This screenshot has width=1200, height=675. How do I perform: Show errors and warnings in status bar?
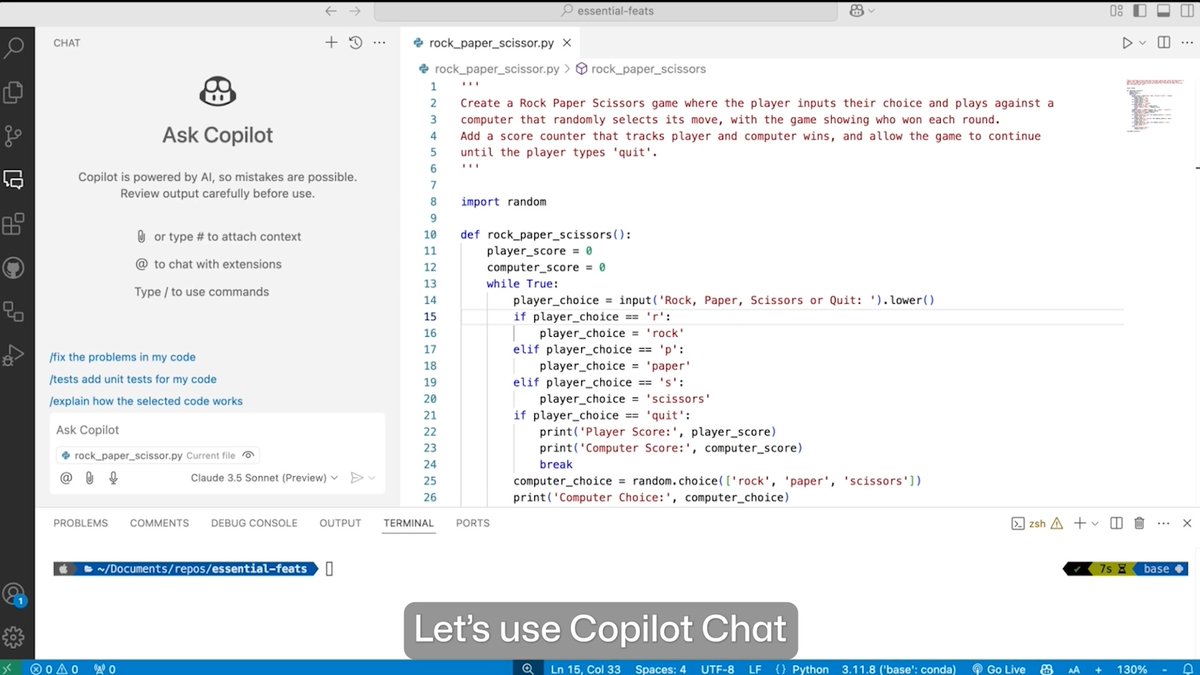[x=53, y=669]
